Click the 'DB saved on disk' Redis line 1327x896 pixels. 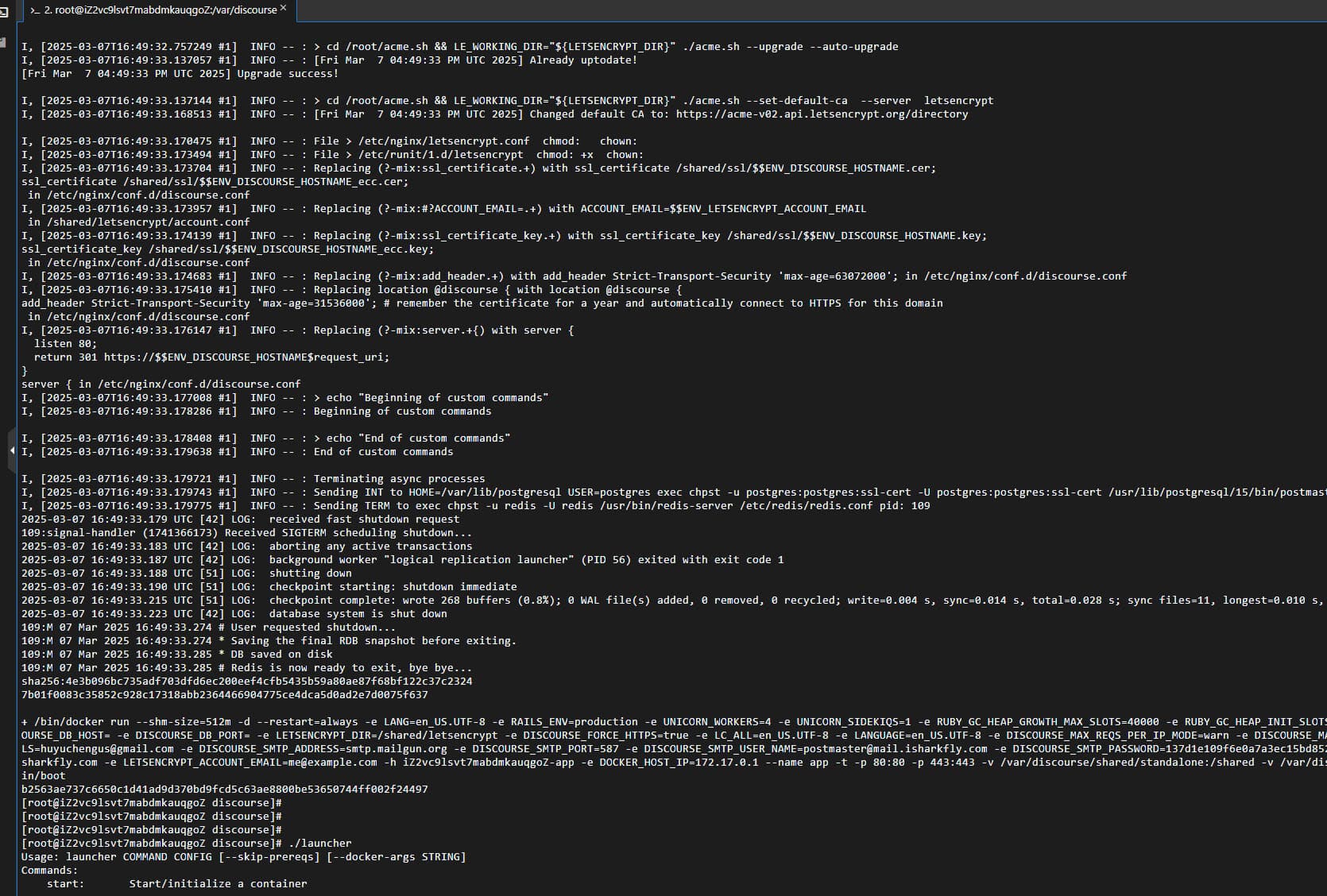(x=177, y=655)
